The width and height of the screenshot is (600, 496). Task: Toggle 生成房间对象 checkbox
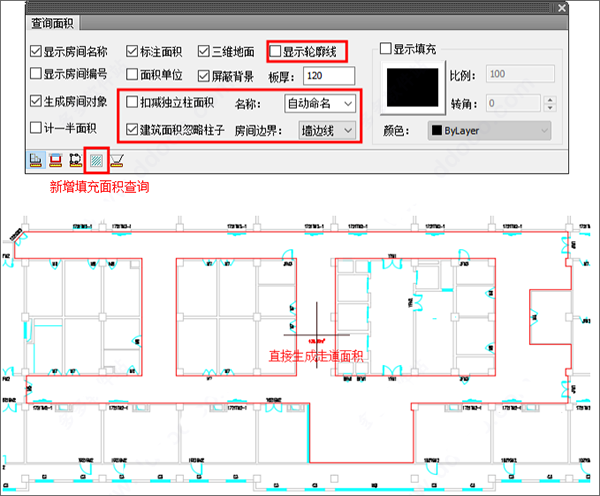[36, 101]
